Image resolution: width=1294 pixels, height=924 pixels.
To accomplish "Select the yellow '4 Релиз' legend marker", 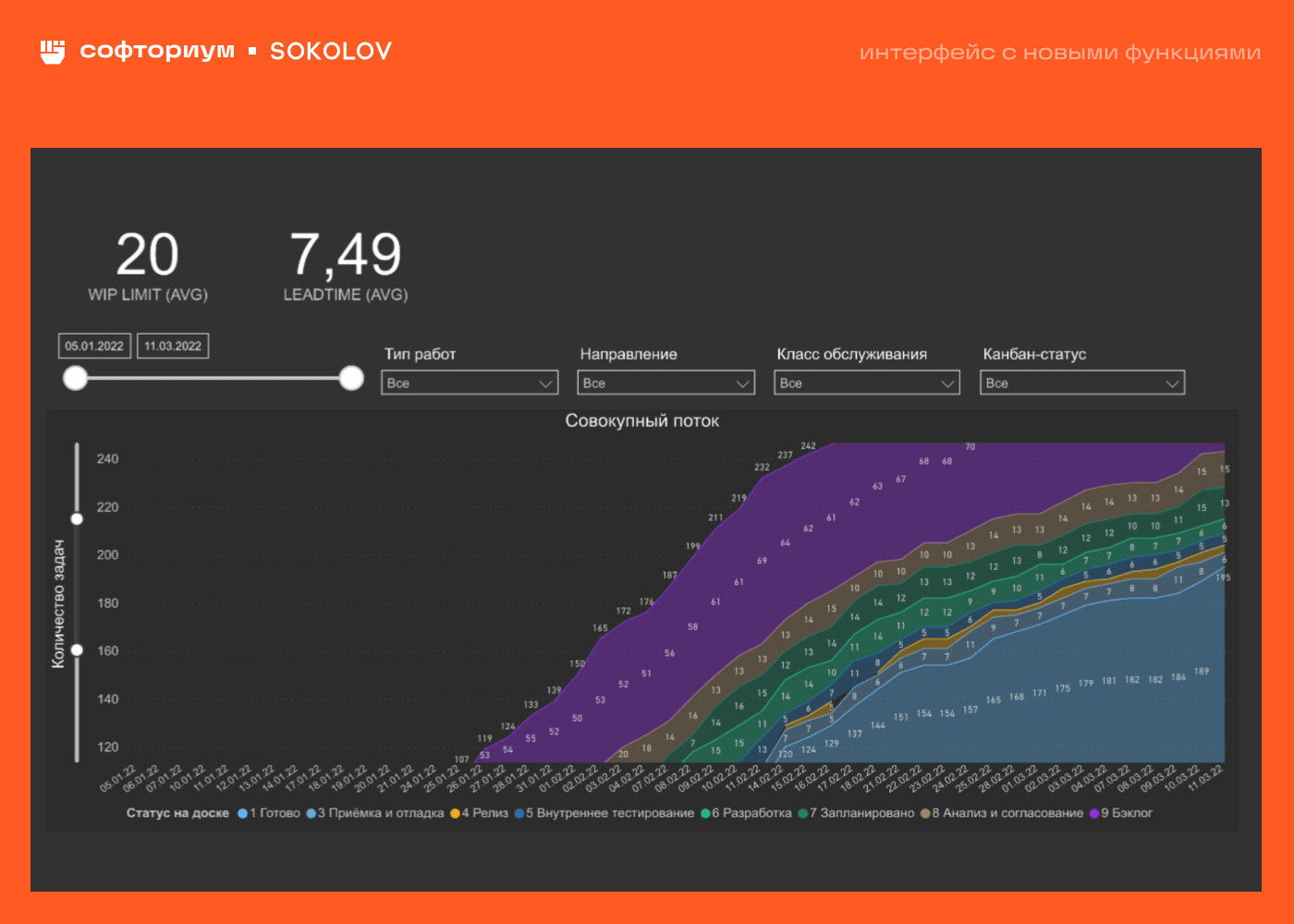I will [x=455, y=813].
